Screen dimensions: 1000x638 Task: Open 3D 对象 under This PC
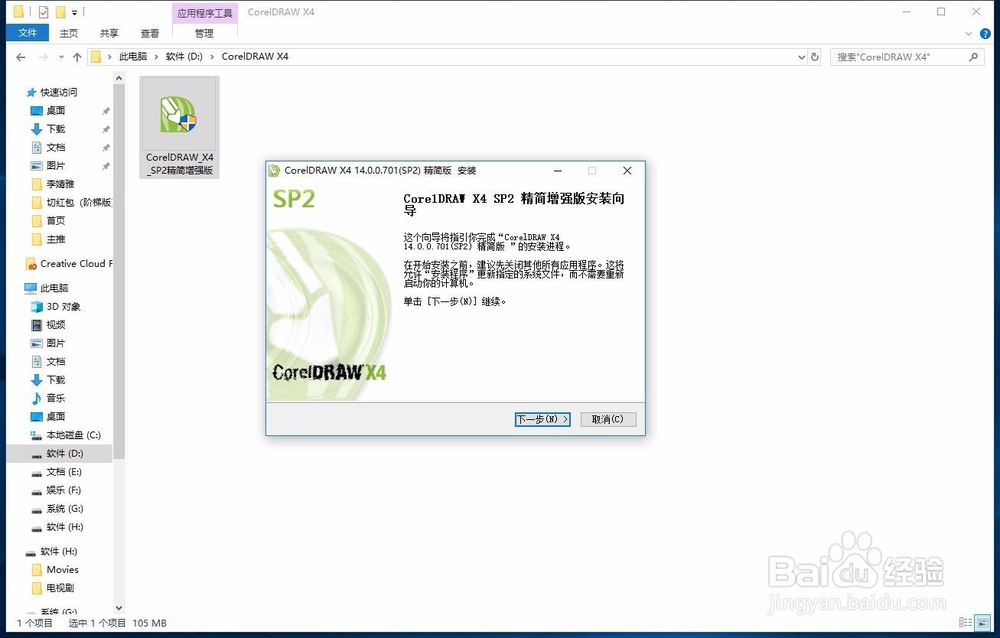pos(63,306)
